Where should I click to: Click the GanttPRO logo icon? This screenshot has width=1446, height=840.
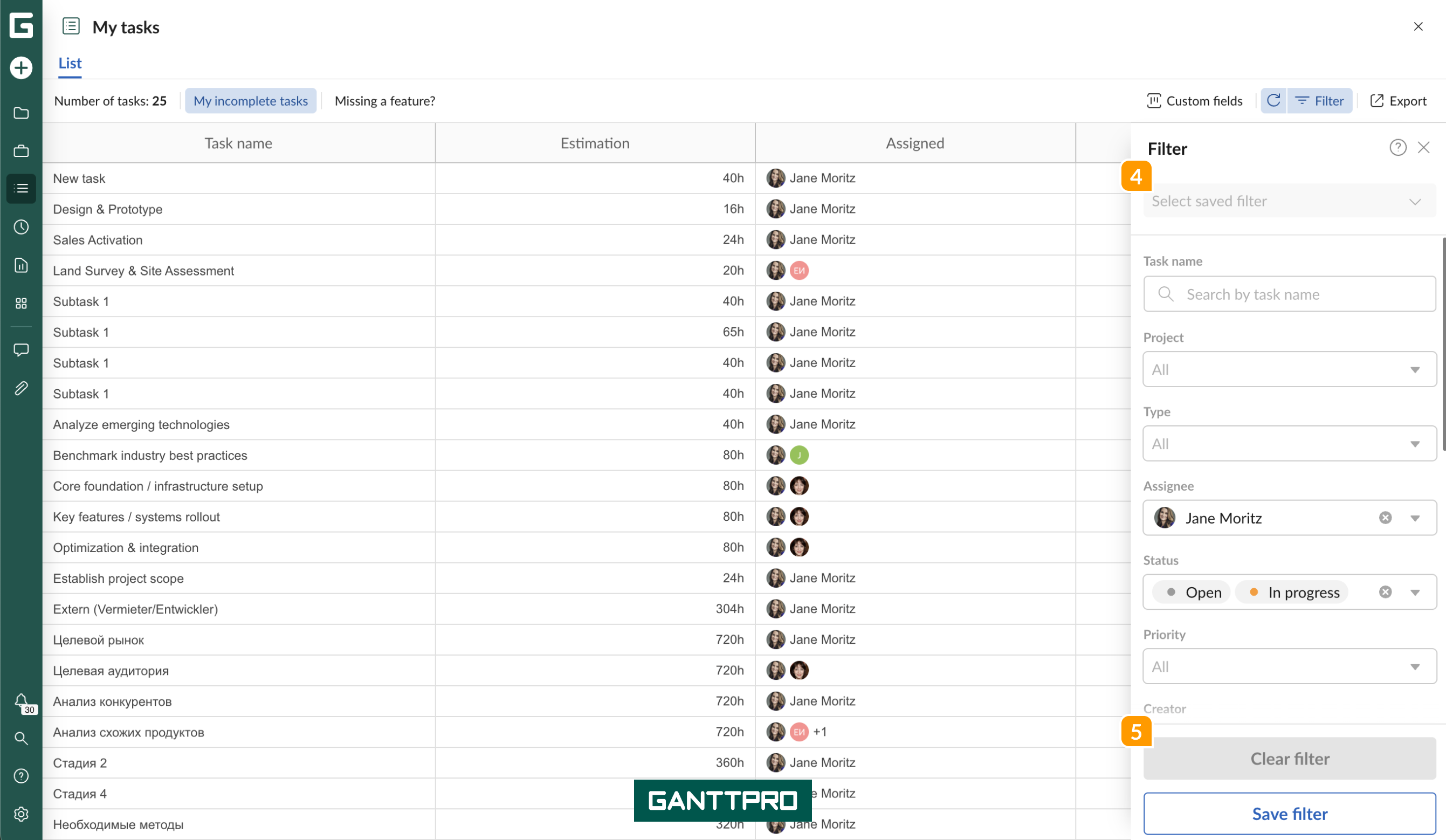point(21,26)
